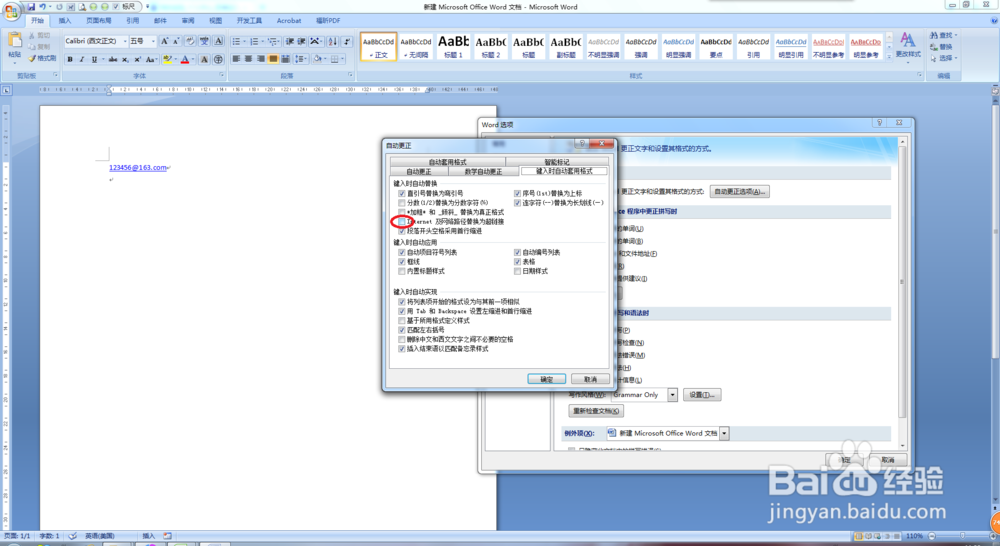Toggle tables (表格) checkbox

pos(517,262)
